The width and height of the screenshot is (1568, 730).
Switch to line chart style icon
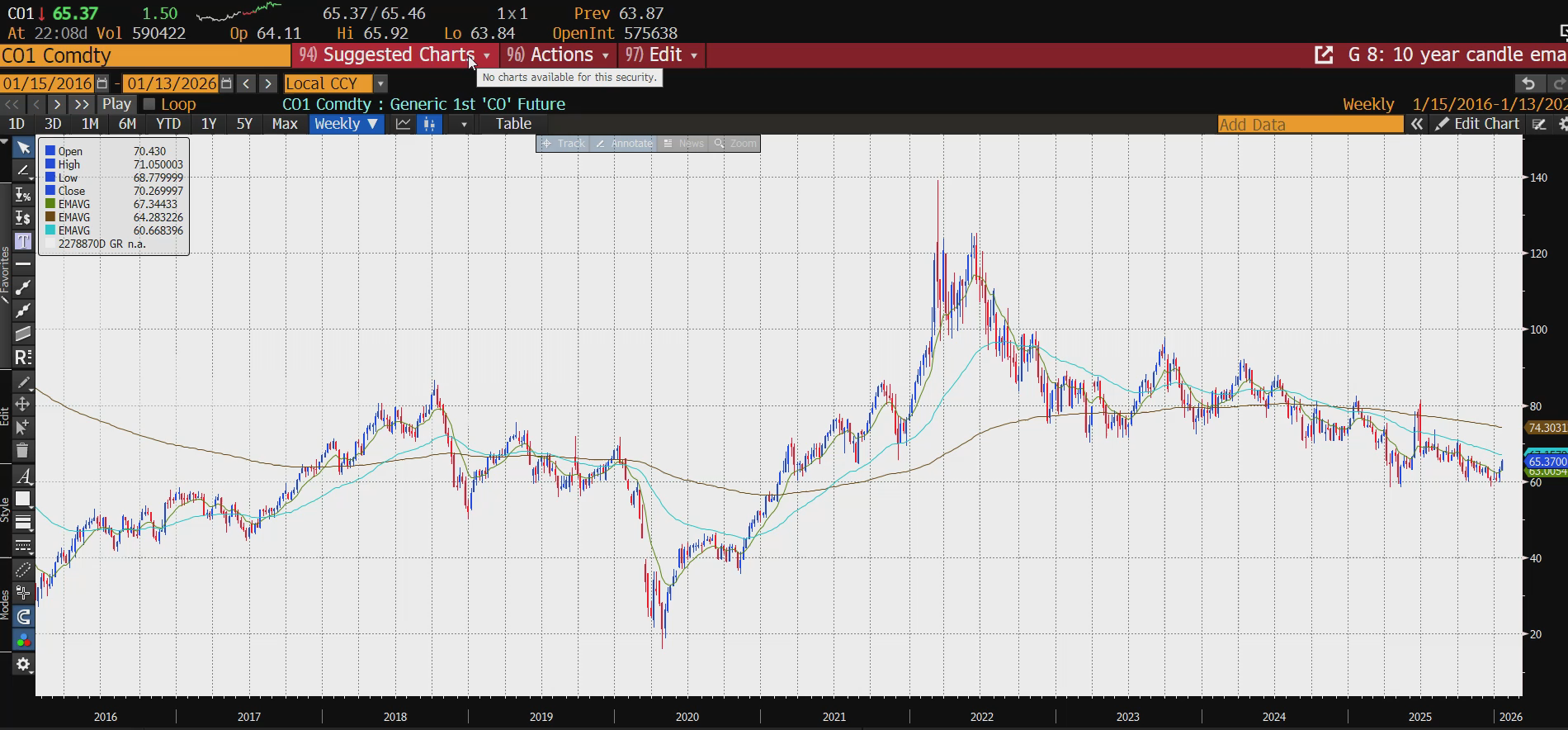coord(404,124)
